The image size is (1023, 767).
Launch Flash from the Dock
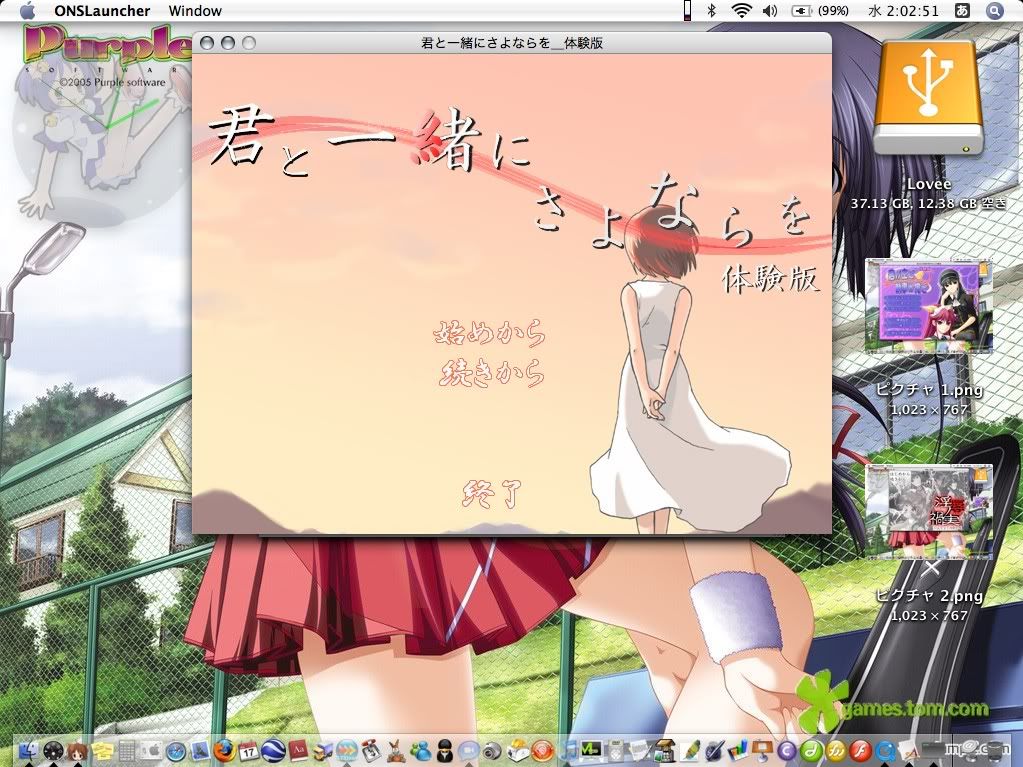861,751
